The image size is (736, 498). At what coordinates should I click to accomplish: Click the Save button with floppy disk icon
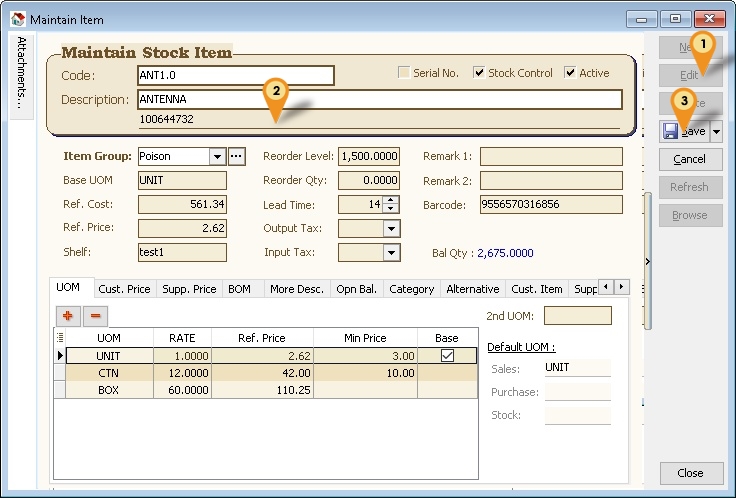coord(685,131)
